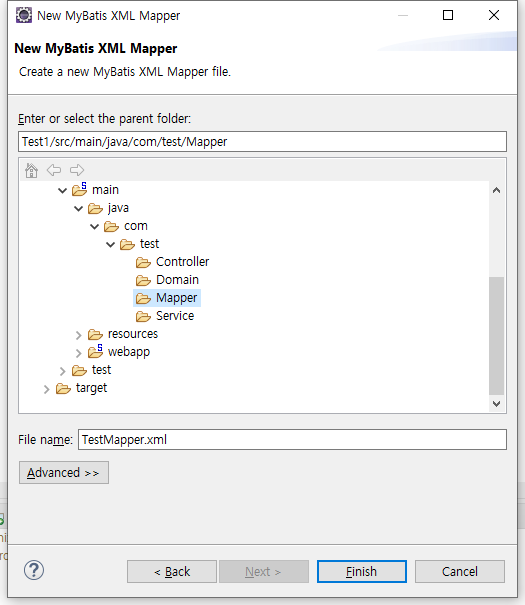Maximize the New MyBatis XML Mapper dialog
The height and width of the screenshot is (605, 525).
tap(448, 15)
